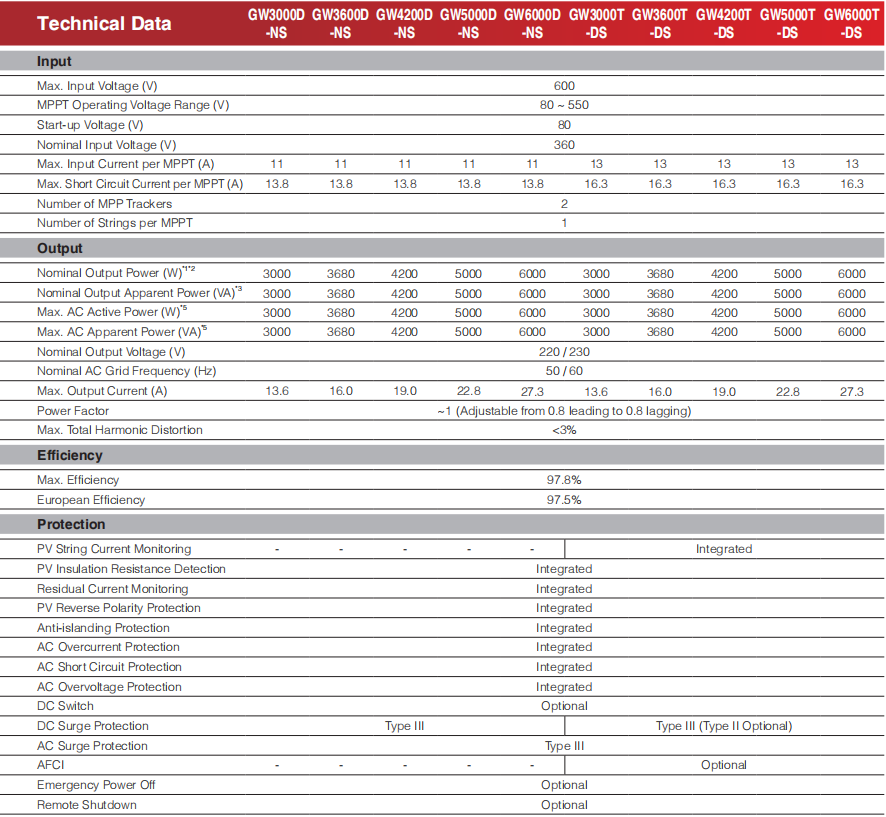Image resolution: width=886 pixels, height=817 pixels.
Task: Click Max. Input Current 11 for GW3000D-NS
Action: tap(277, 164)
